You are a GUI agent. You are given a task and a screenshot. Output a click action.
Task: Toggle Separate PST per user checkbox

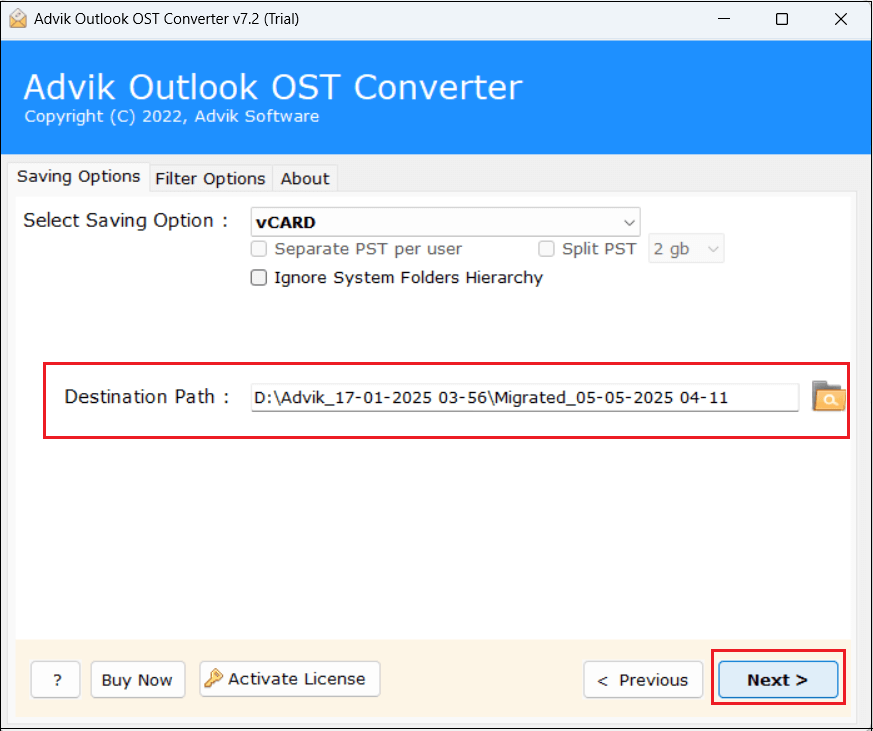click(x=258, y=248)
